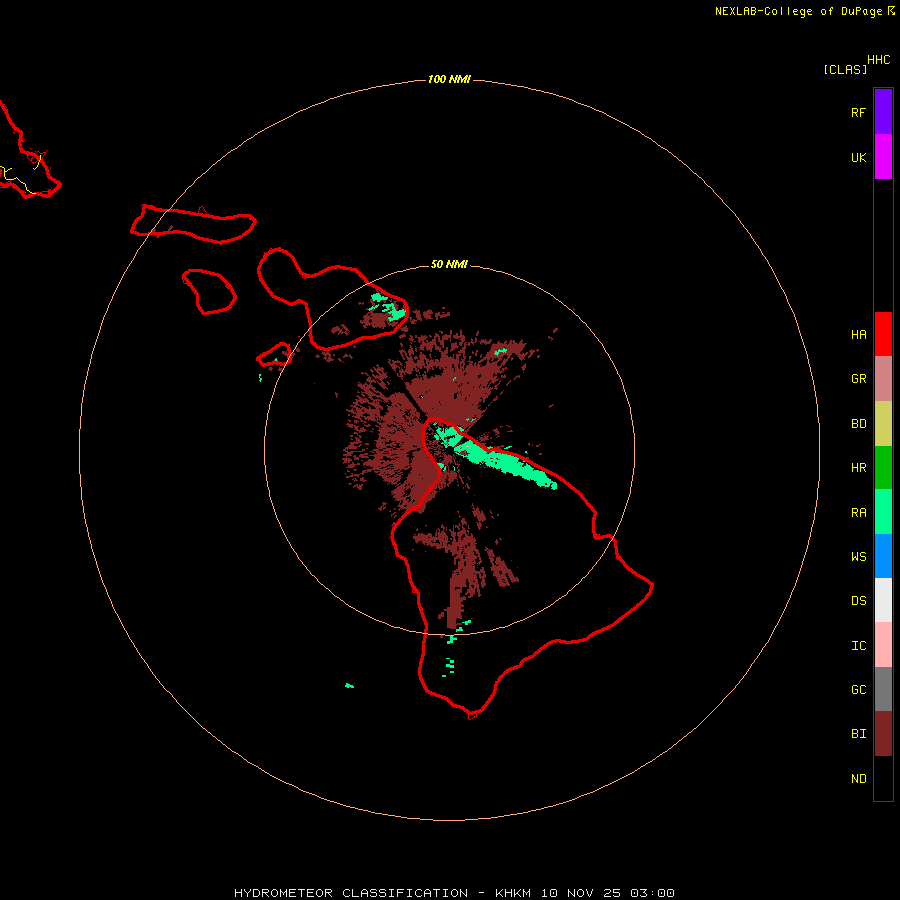Click the HR legend label
Viewport: 900px width, 900px height.
pos(858,468)
